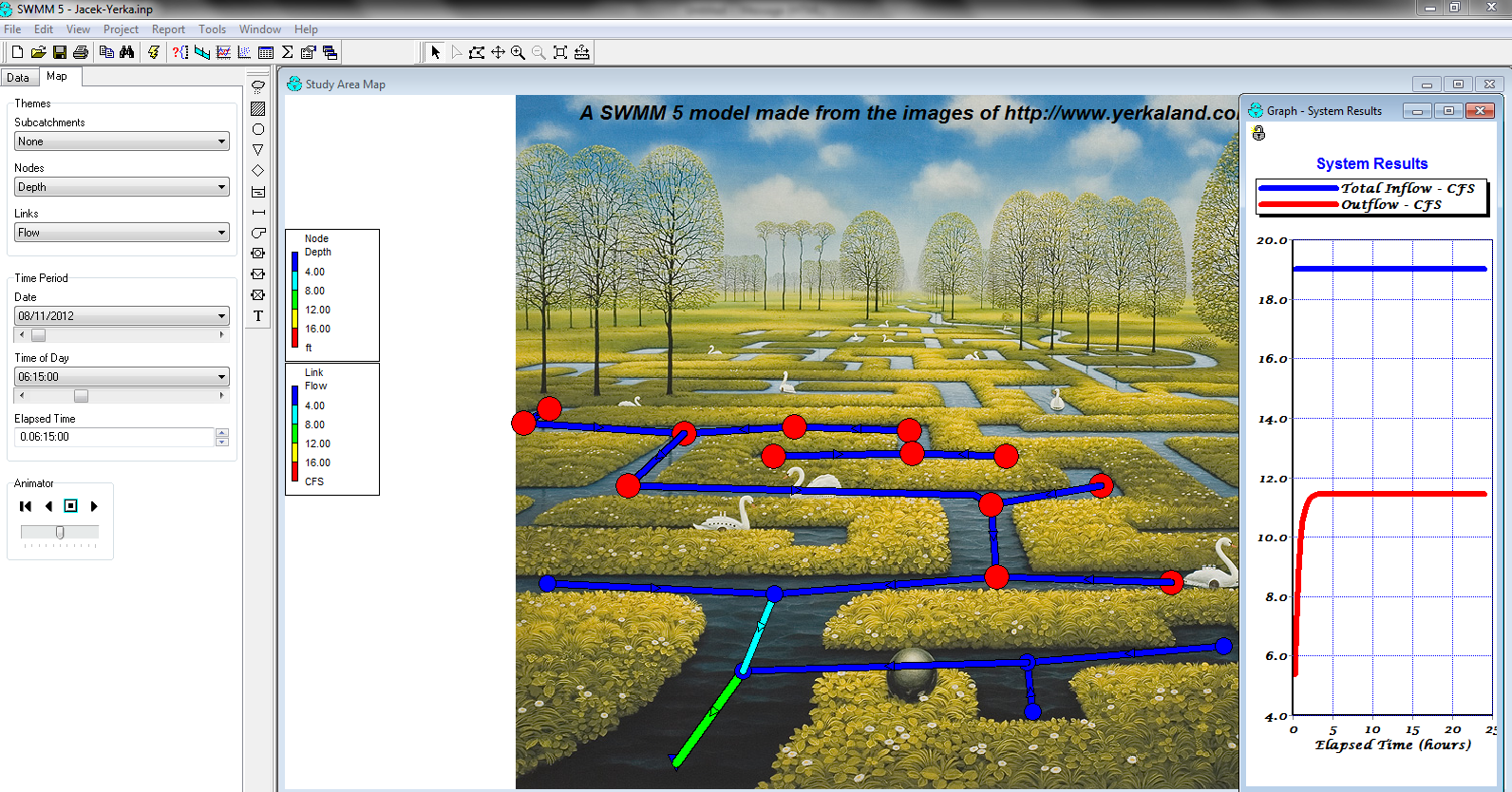Open the Subcatchments theme dropdown
The width and height of the screenshot is (1512, 792).
[x=123, y=141]
